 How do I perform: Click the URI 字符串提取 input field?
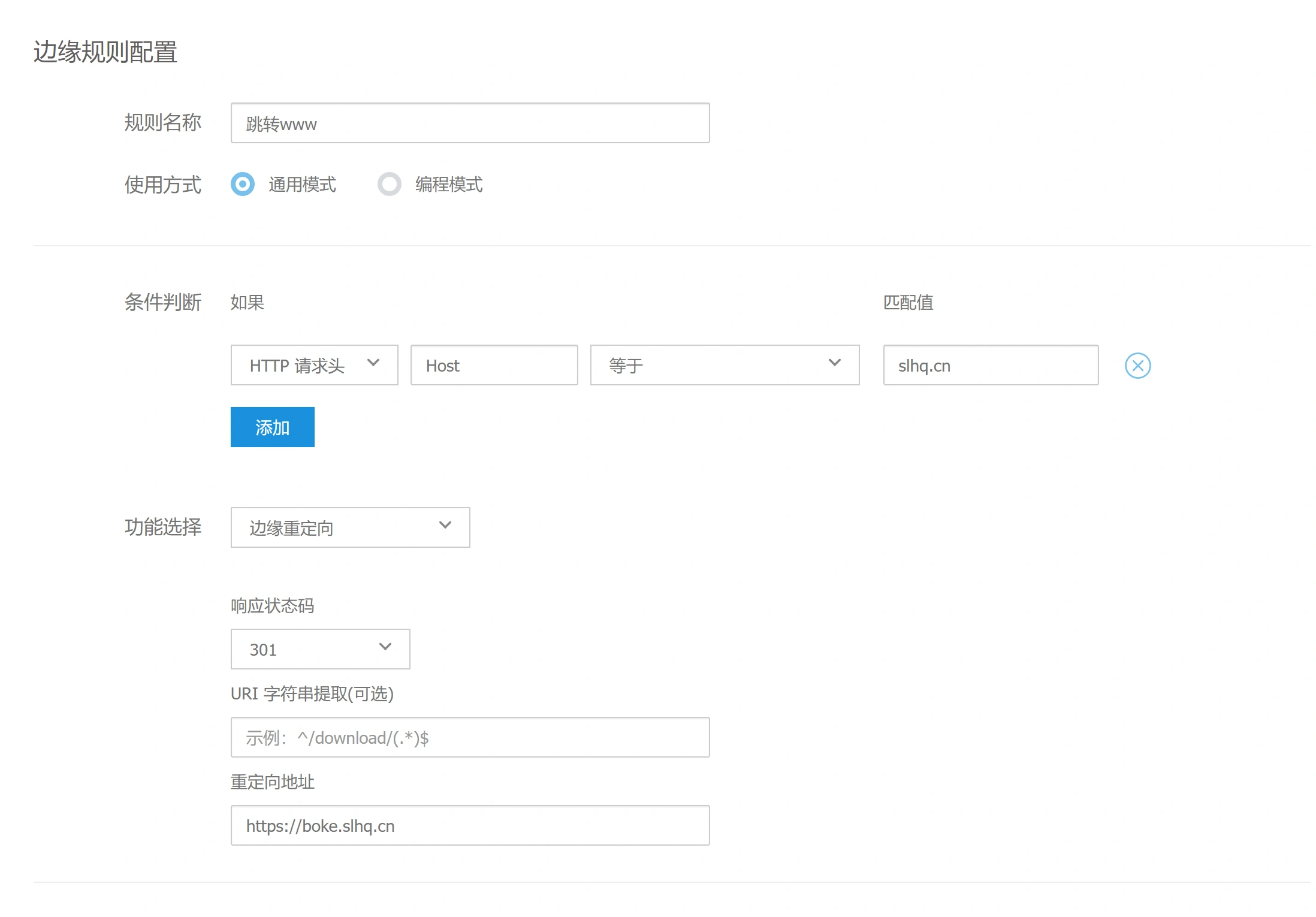469,737
